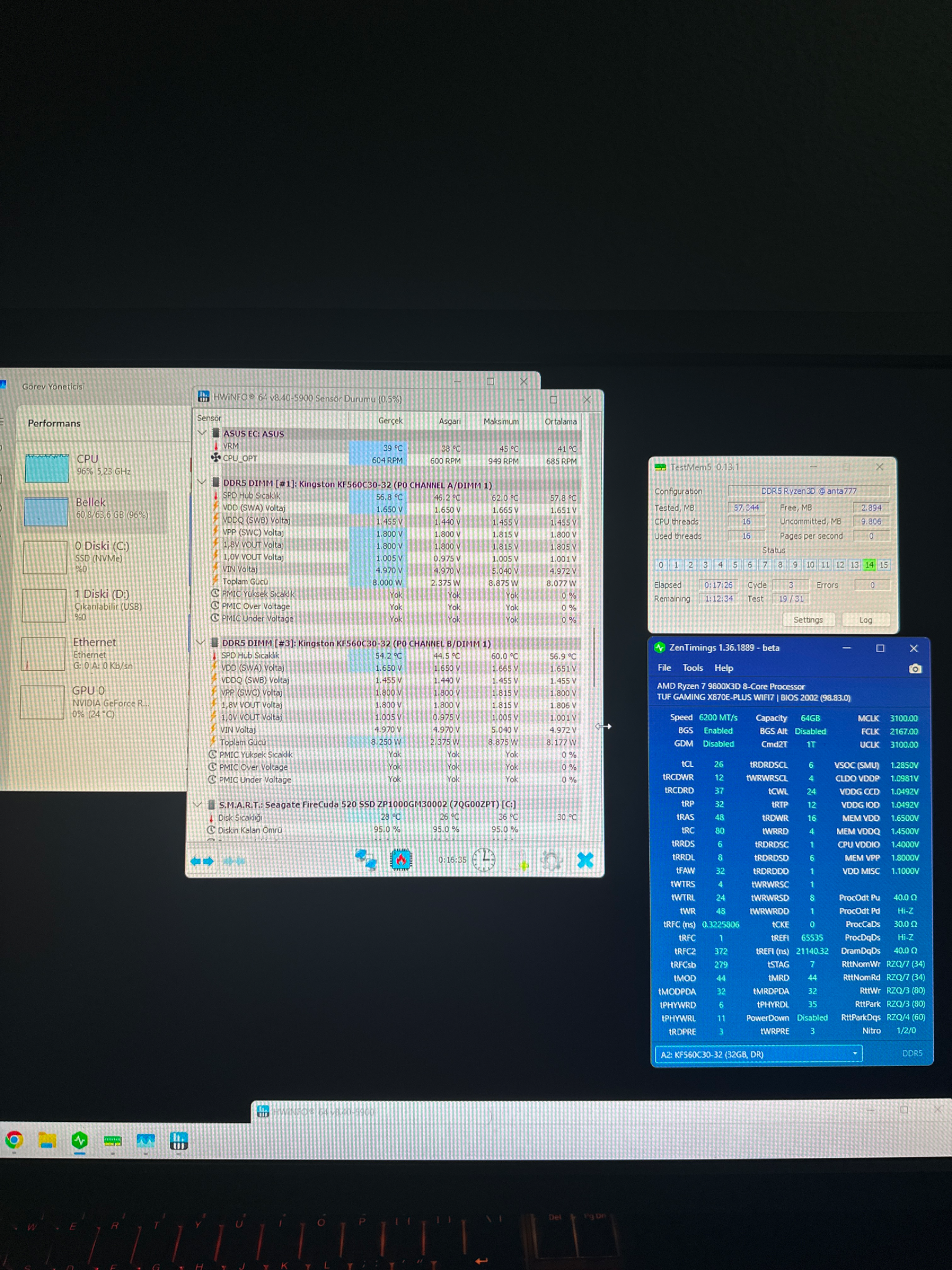The height and width of the screenshot is (1270, 952).
Task: Click the Ortalama column header in HWiNFO
Action: 561,421
